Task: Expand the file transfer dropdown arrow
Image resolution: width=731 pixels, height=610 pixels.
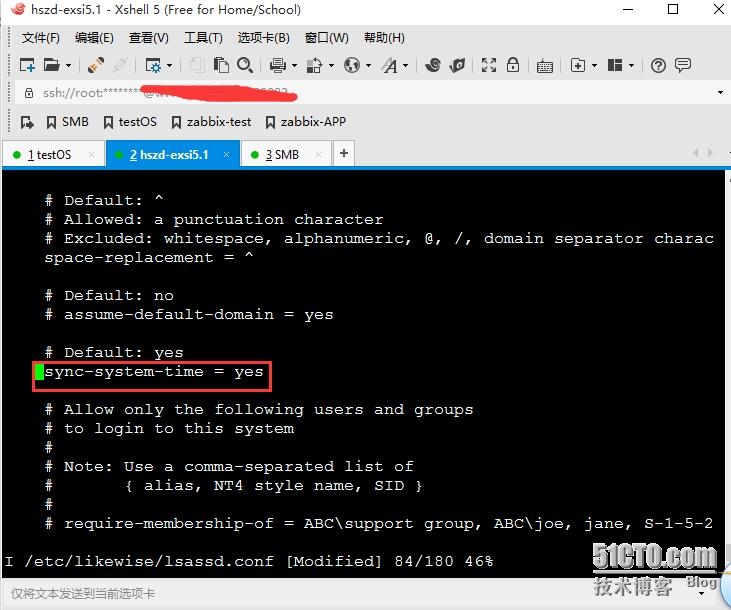Action: click(x=331, y=66)
